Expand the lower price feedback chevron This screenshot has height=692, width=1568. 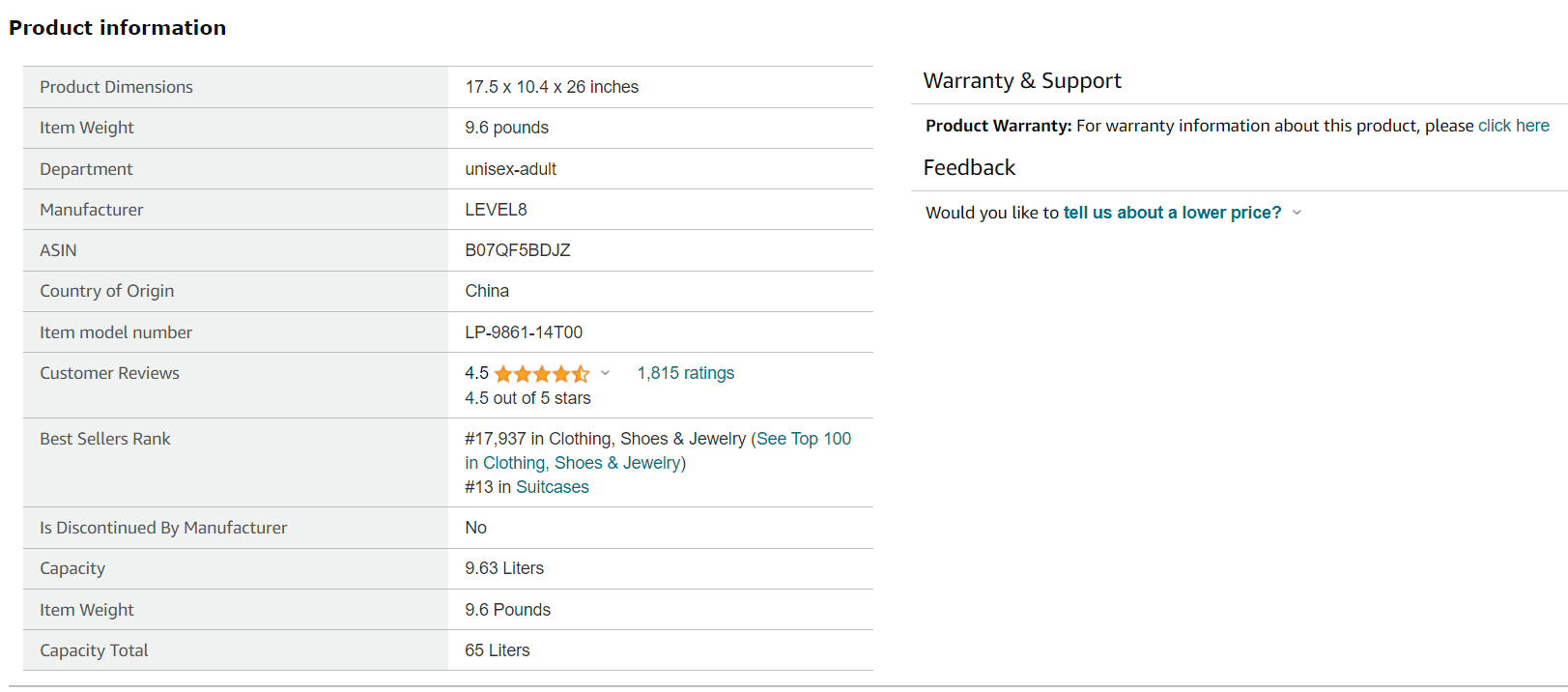1297,213
